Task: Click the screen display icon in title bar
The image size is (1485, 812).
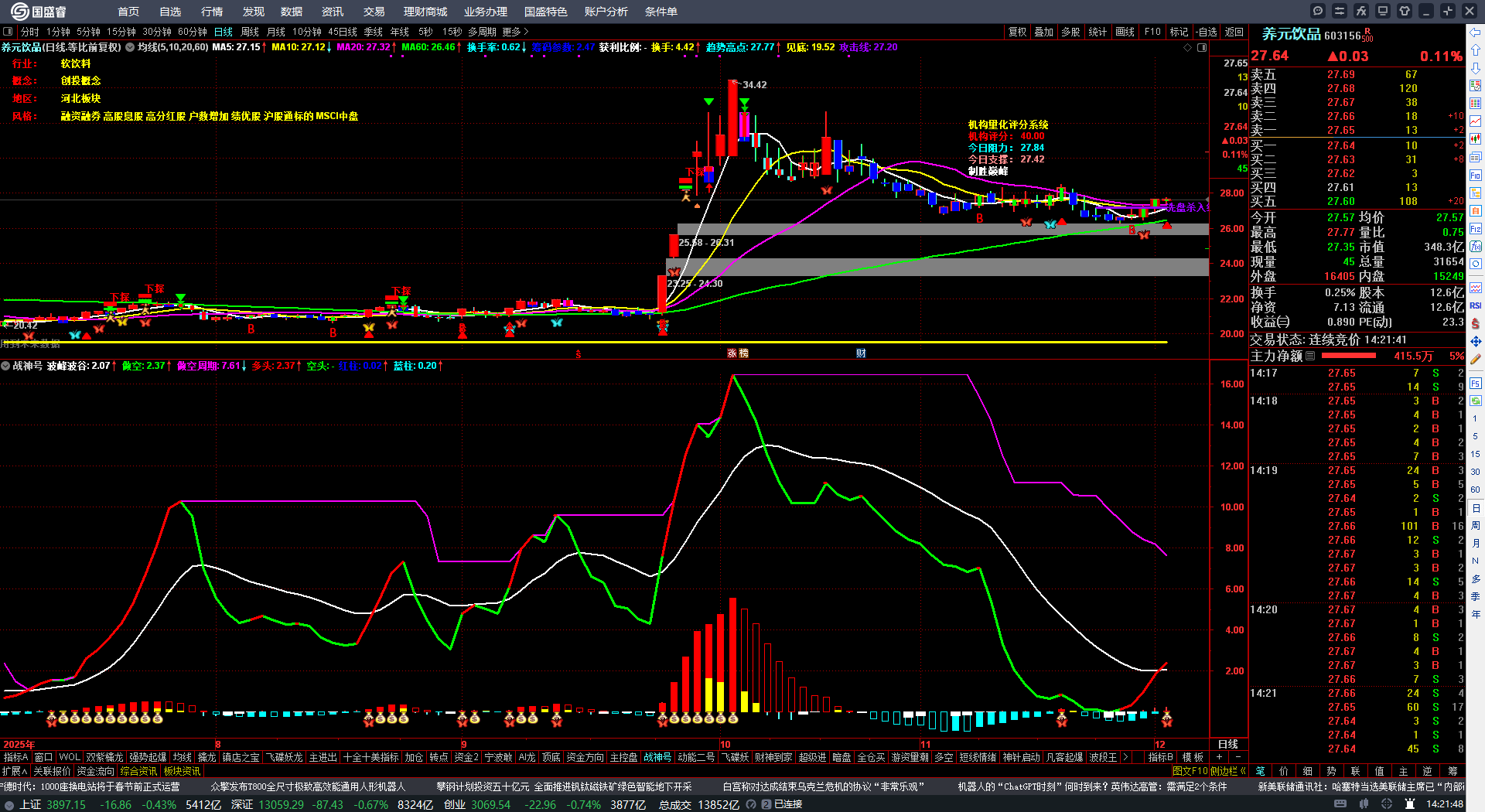Action: tap(1383, 11)
